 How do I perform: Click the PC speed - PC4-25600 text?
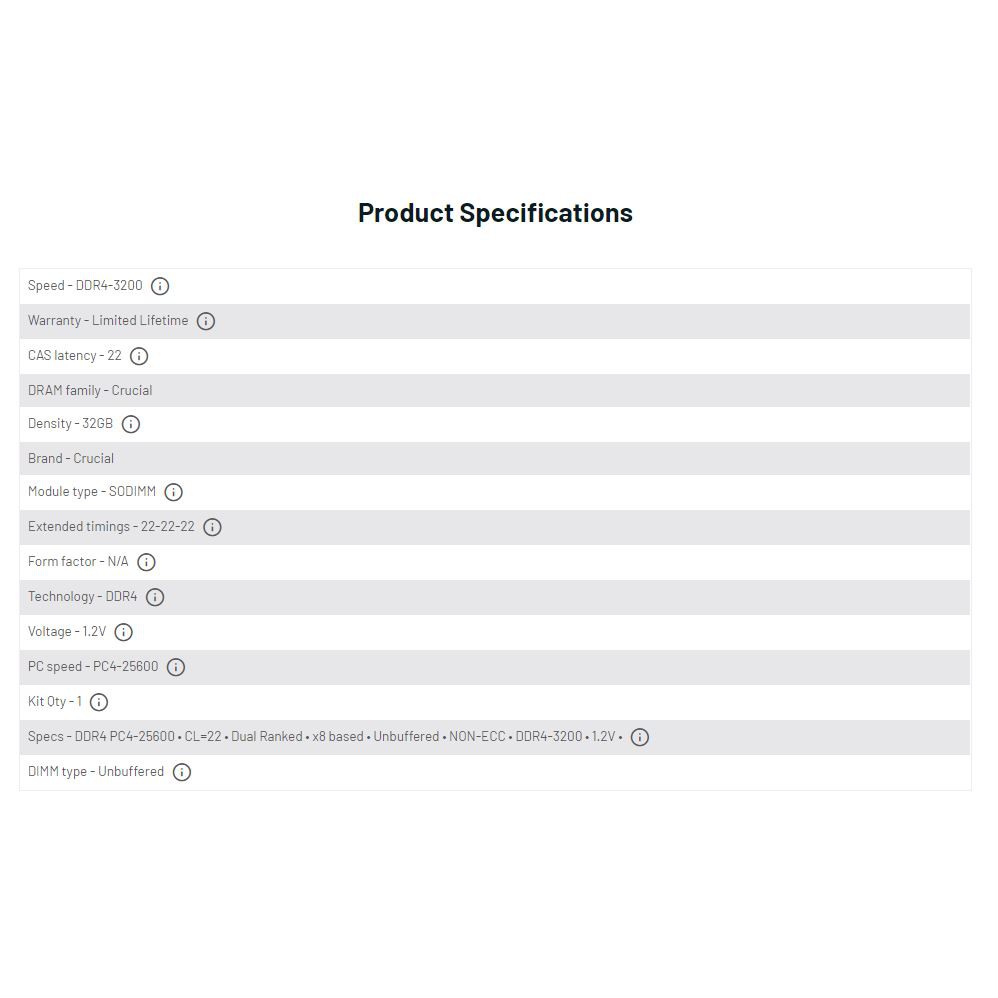click(x=93, y=667)
